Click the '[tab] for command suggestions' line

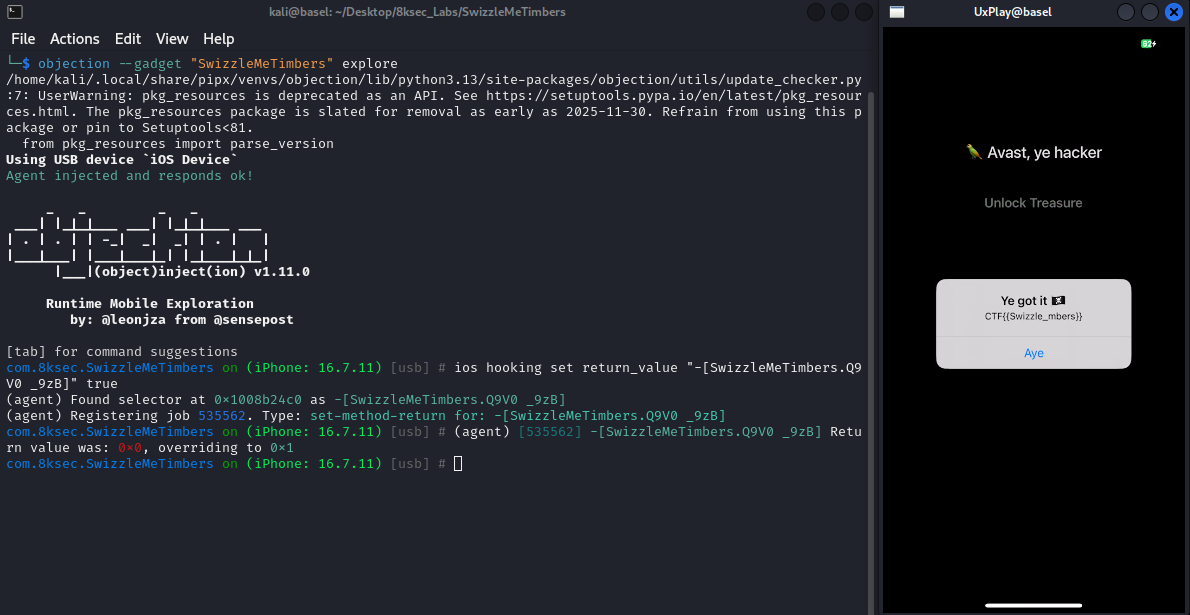point(121,352)
